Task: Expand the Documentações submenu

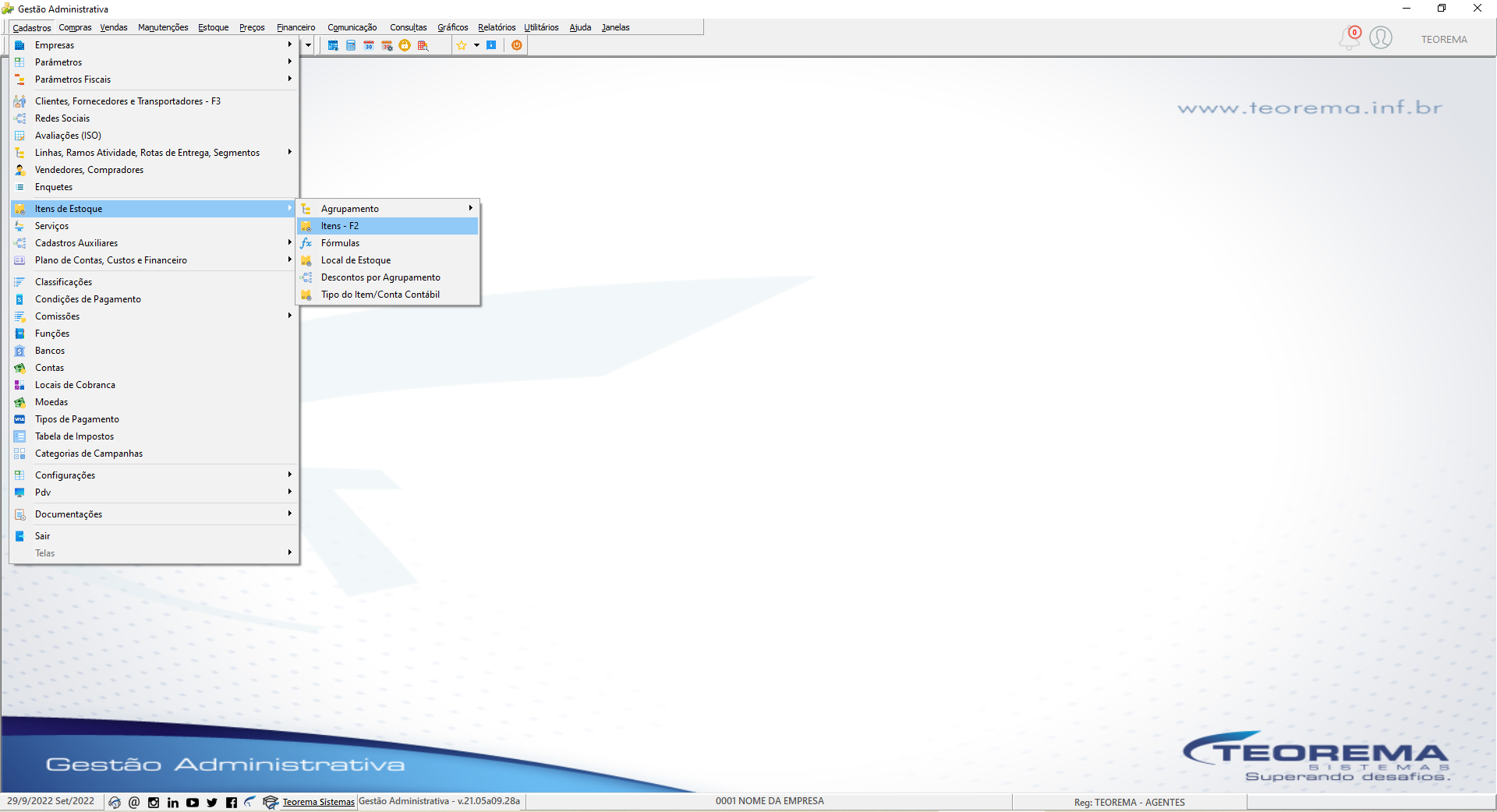Action: click(154, 514)
